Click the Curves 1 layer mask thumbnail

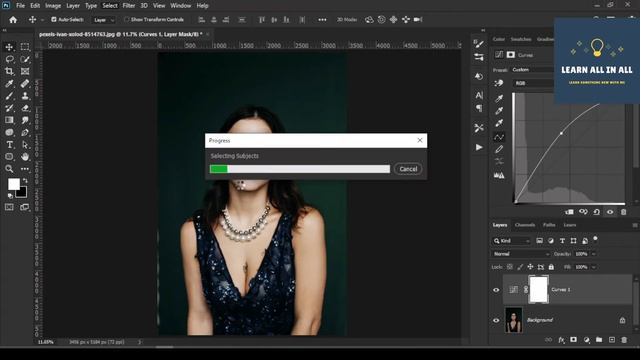point(538,289)
